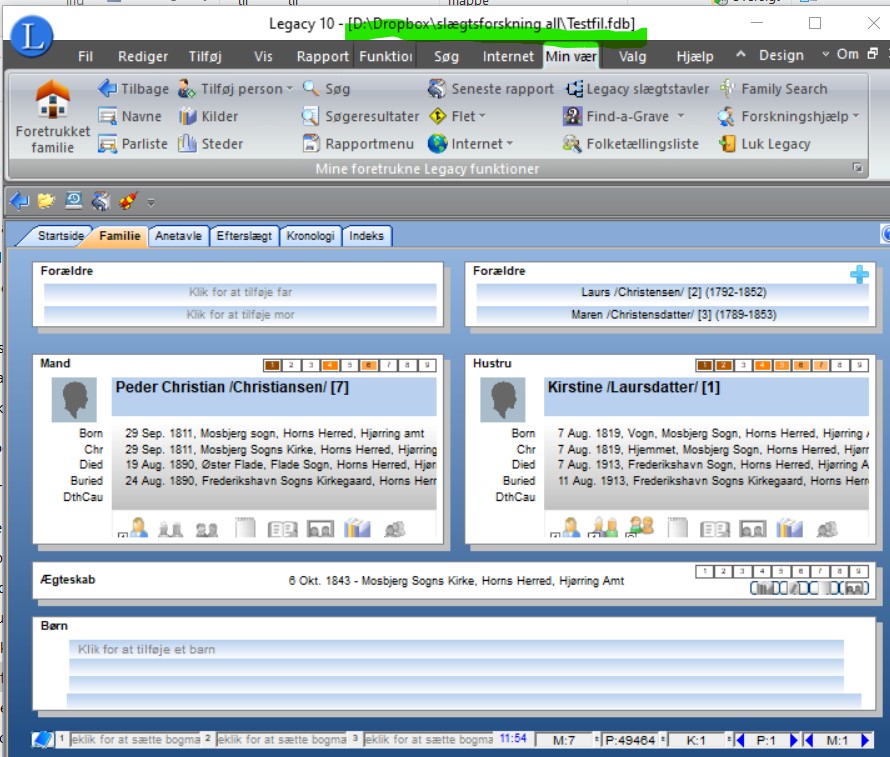The image size is (890, 757).
Task: Open quick access toolbar customize arrow
Action: coord(150,202)
